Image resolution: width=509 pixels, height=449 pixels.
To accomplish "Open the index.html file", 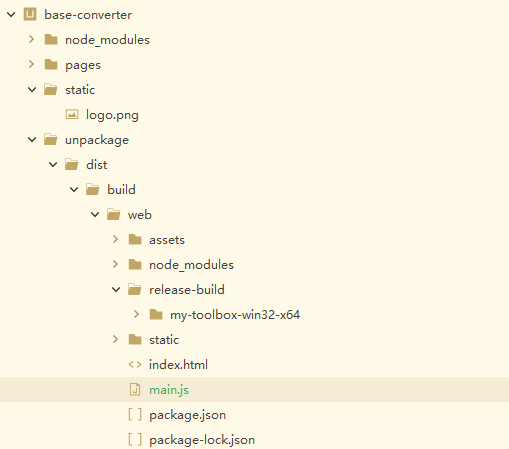I will coord(178,365).
